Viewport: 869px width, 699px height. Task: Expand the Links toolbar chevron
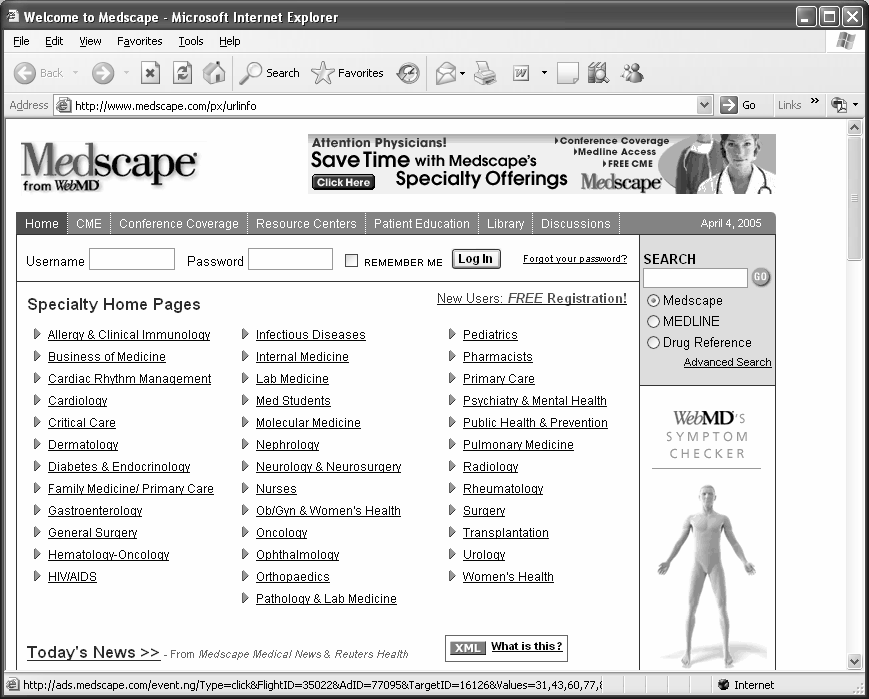814,101
